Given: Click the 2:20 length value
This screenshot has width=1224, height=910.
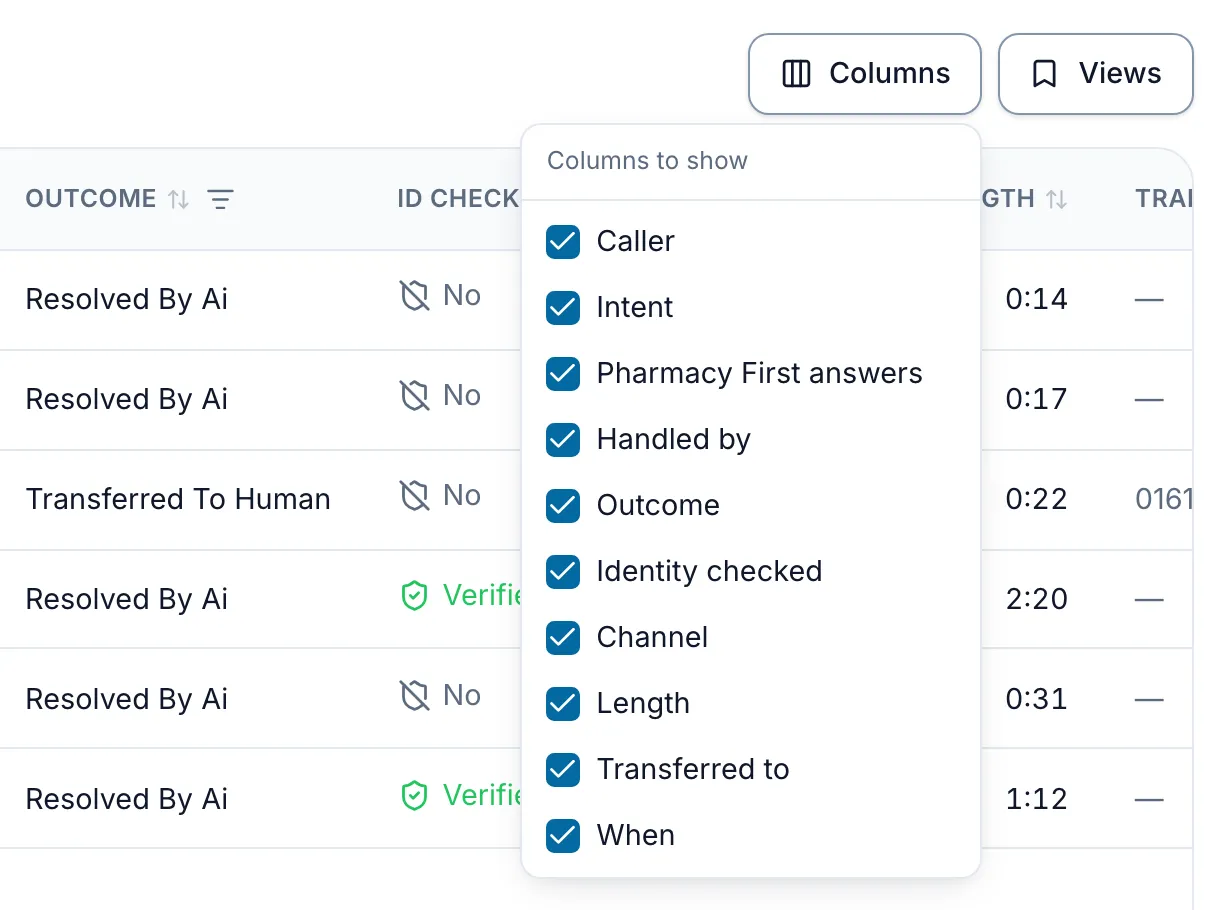Looking at the screenshot, I should [x=1037, y=599].
